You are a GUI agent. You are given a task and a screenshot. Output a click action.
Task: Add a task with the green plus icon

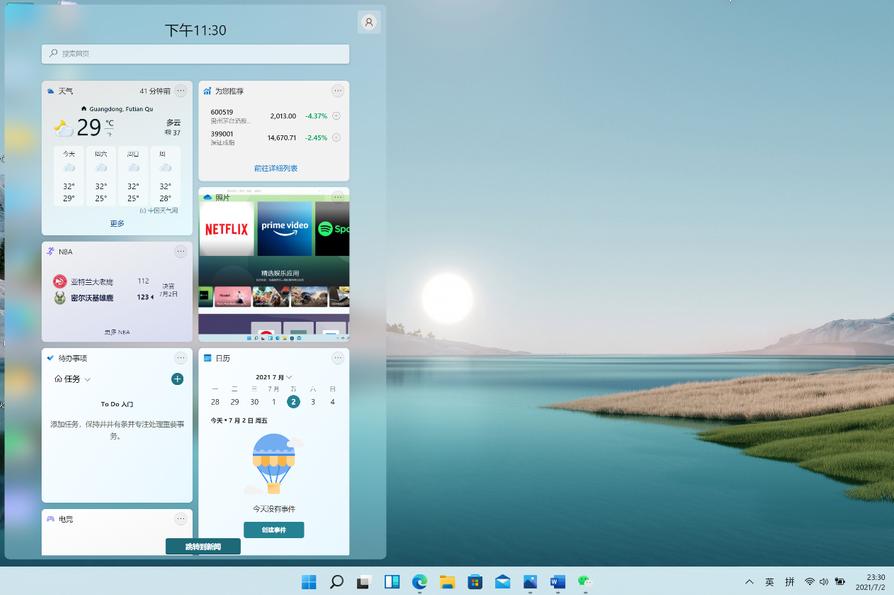point(177,379)
